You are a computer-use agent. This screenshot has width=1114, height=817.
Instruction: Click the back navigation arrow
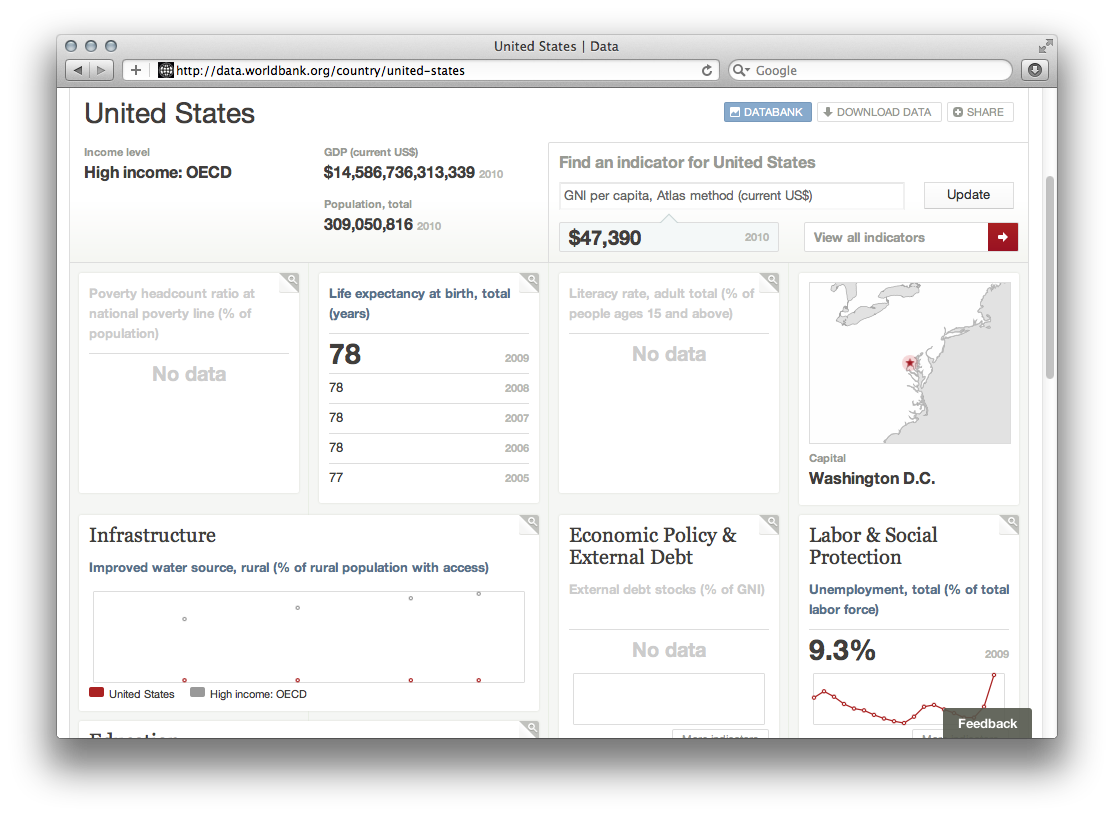(77, 70)
